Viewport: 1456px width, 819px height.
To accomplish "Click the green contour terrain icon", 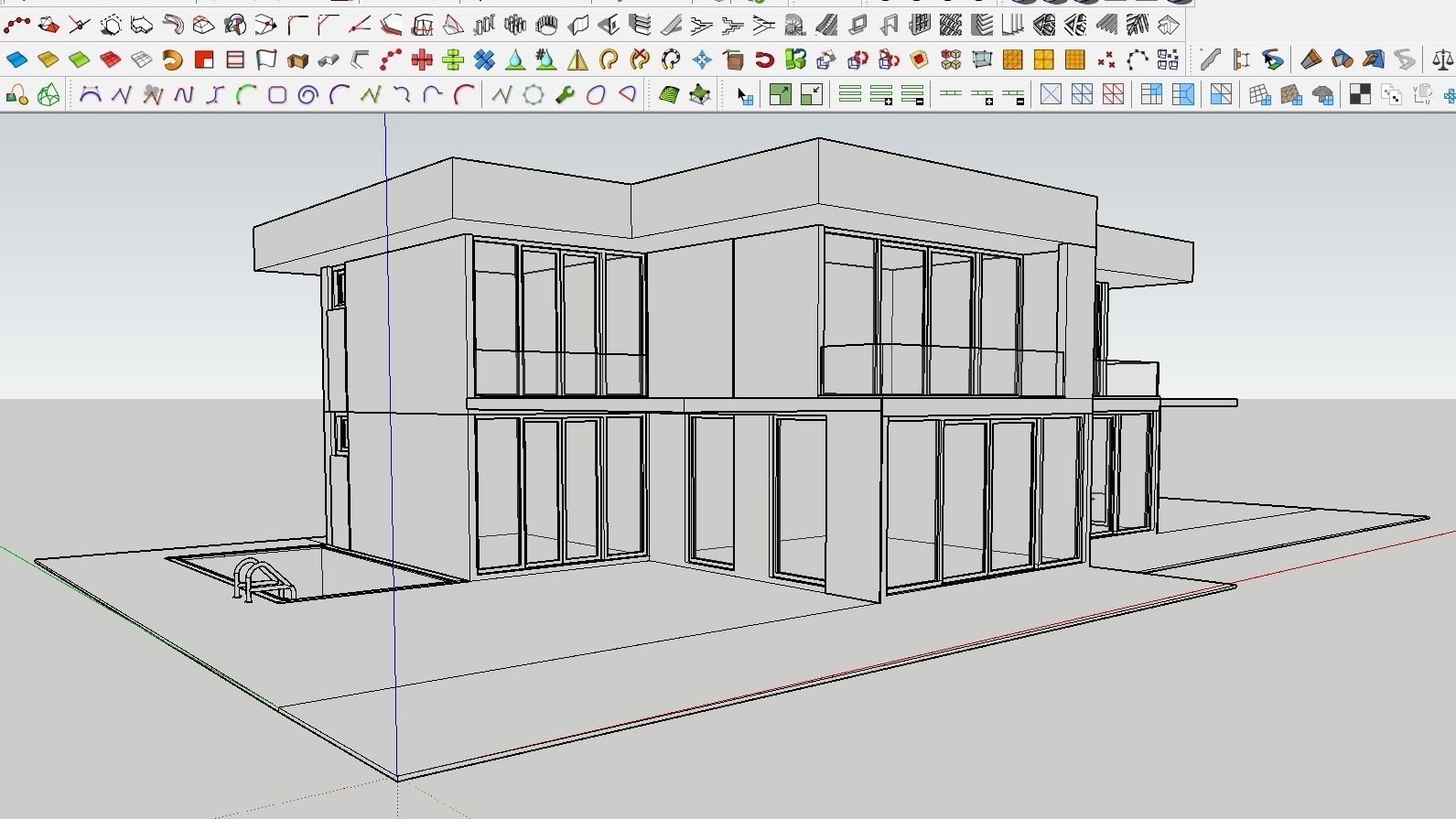I will (x=668, y=94).
